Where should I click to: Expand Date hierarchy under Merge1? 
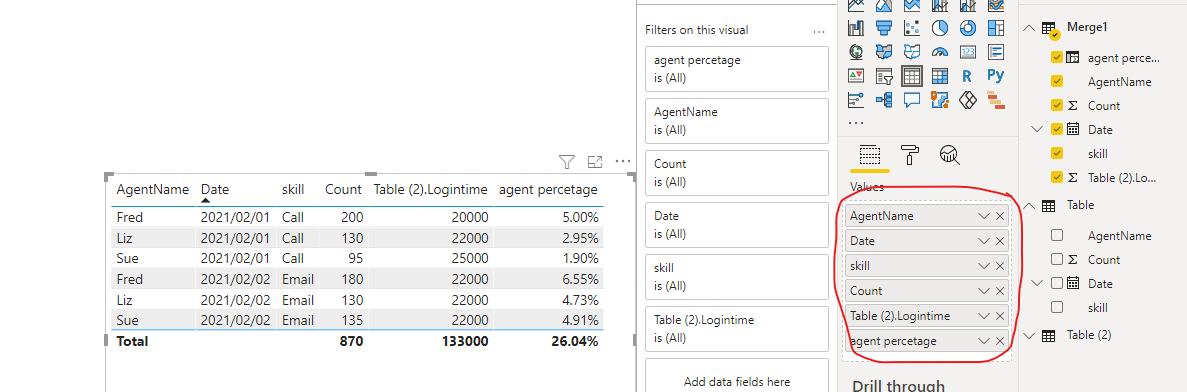(x=1037, y=129)
